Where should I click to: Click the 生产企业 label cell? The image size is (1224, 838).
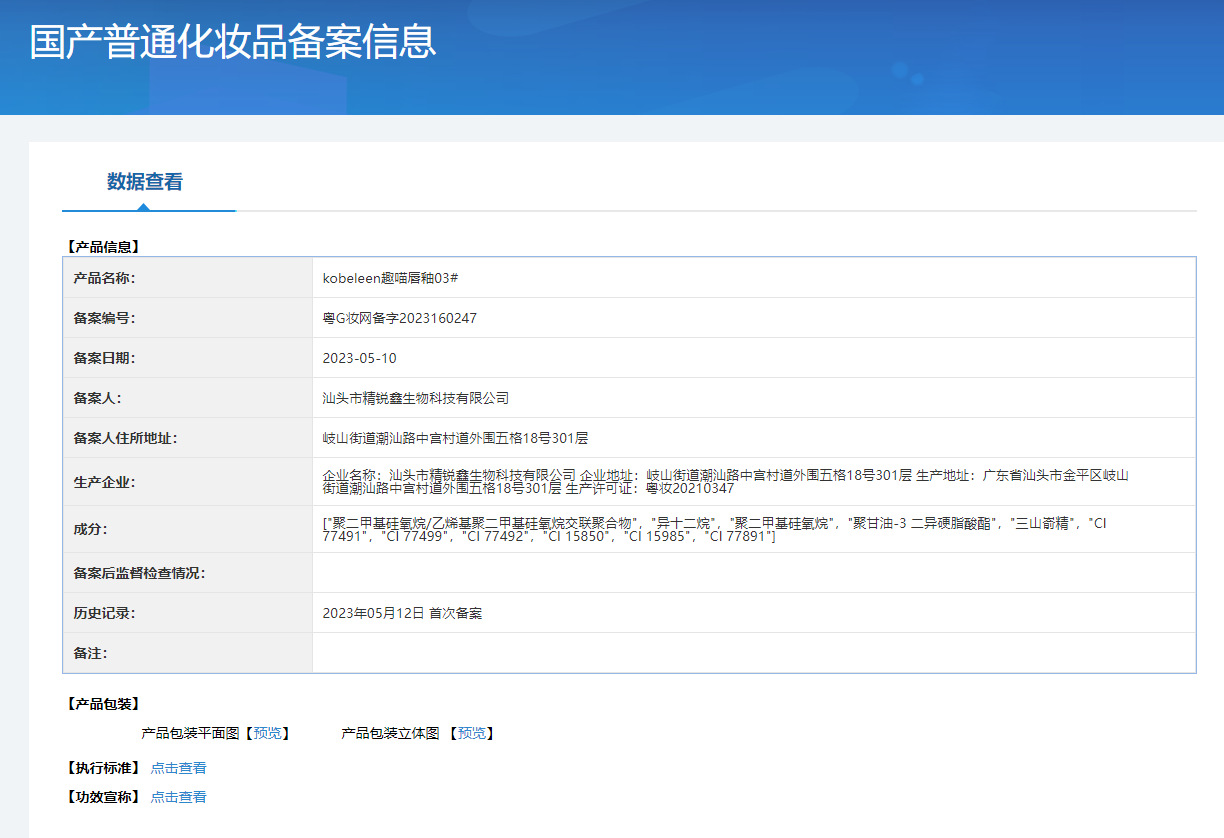(188, 482)
